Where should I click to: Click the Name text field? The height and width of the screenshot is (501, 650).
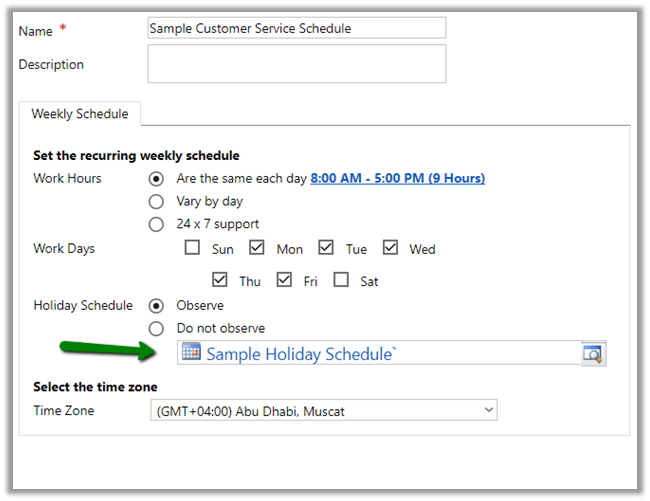click(296, 29)
